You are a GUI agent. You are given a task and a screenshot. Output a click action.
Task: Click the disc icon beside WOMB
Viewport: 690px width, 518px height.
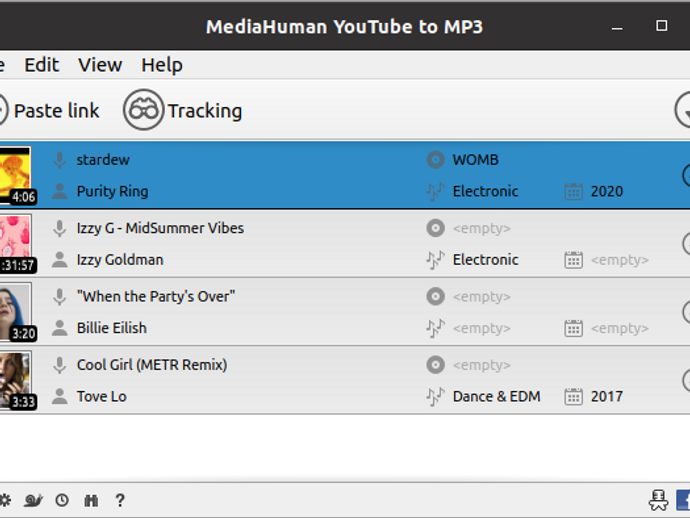(x=435, y=160)
